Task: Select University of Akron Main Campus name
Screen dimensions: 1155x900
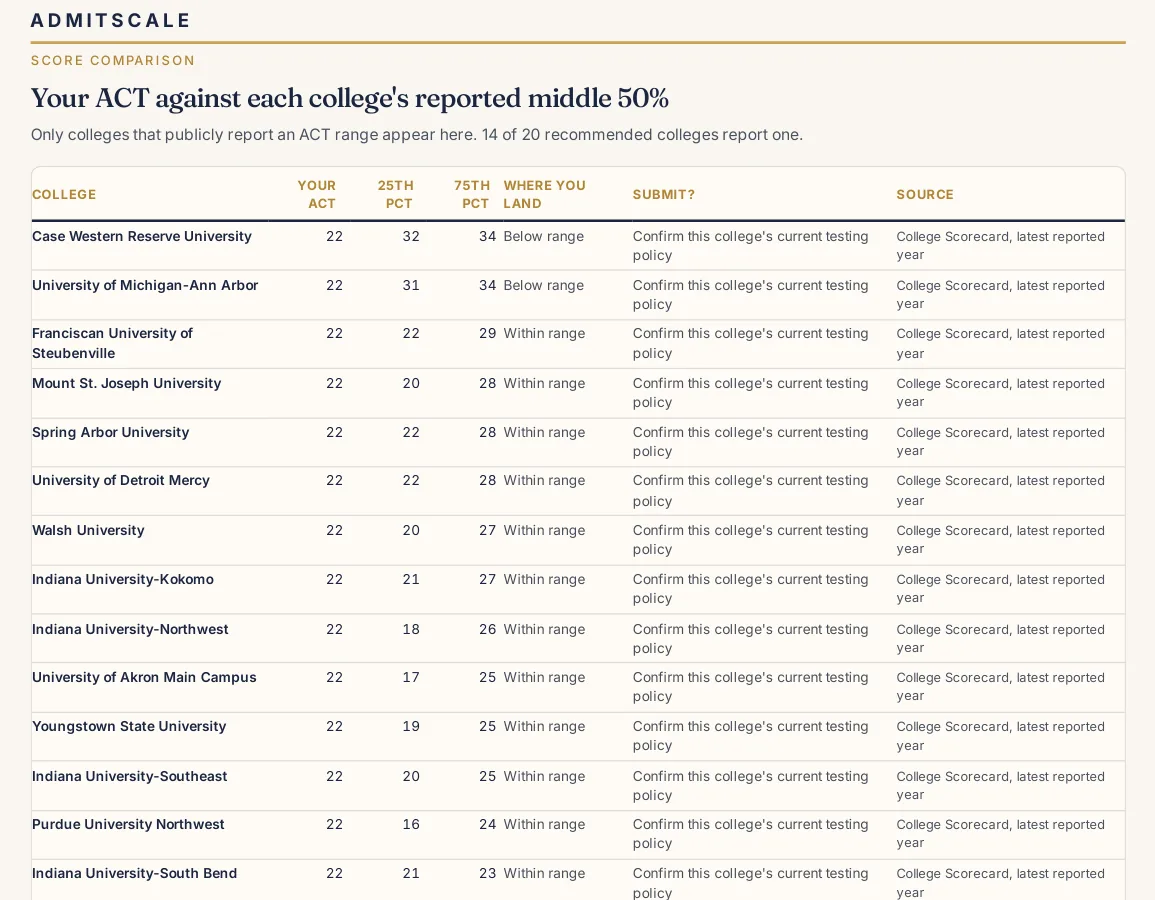Action: click(144, 678)
